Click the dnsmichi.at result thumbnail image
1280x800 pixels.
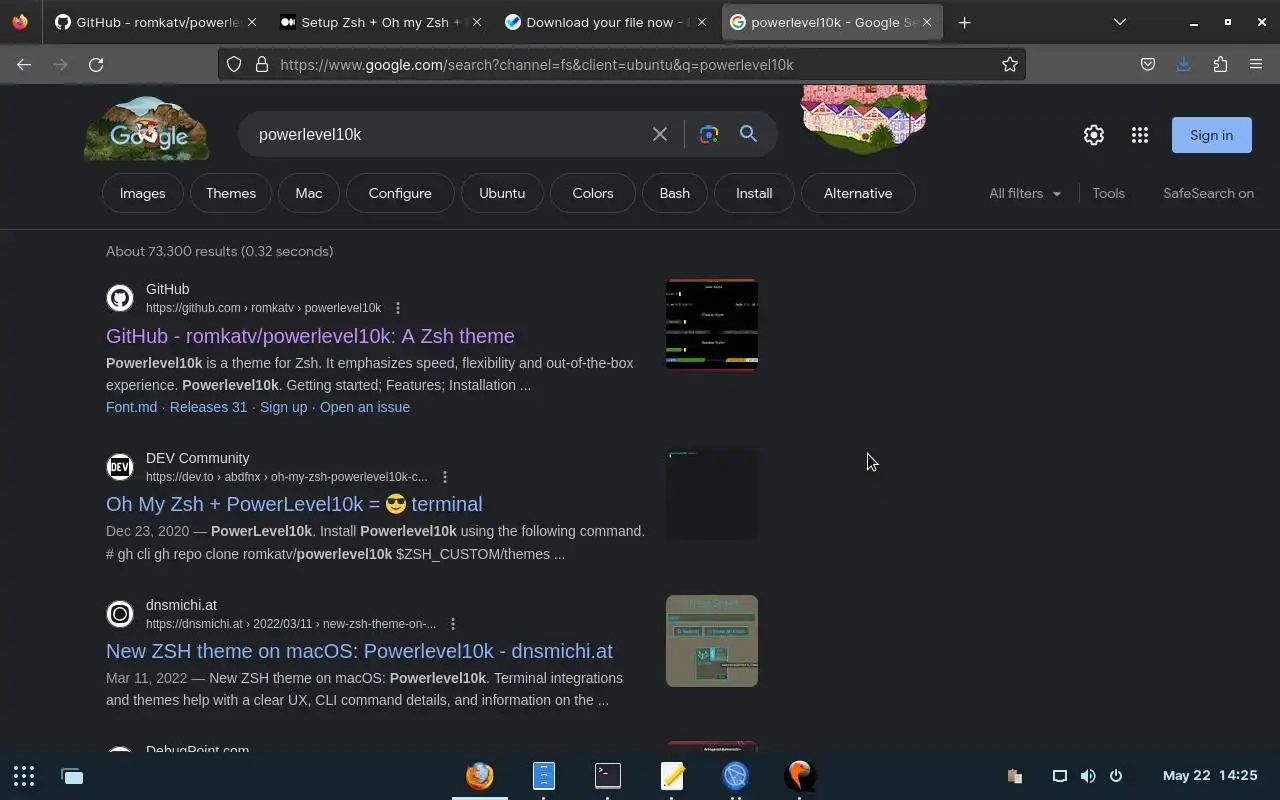coord(712,641)
